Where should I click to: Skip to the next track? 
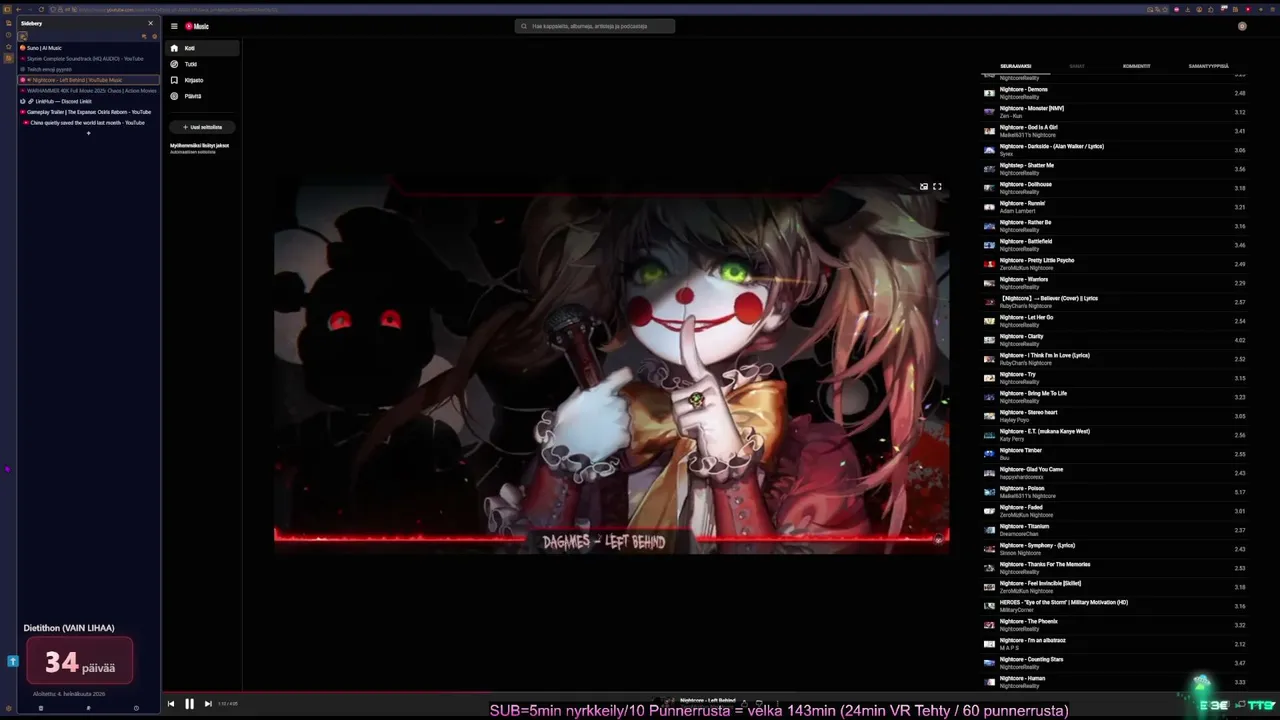pos(207,704)
